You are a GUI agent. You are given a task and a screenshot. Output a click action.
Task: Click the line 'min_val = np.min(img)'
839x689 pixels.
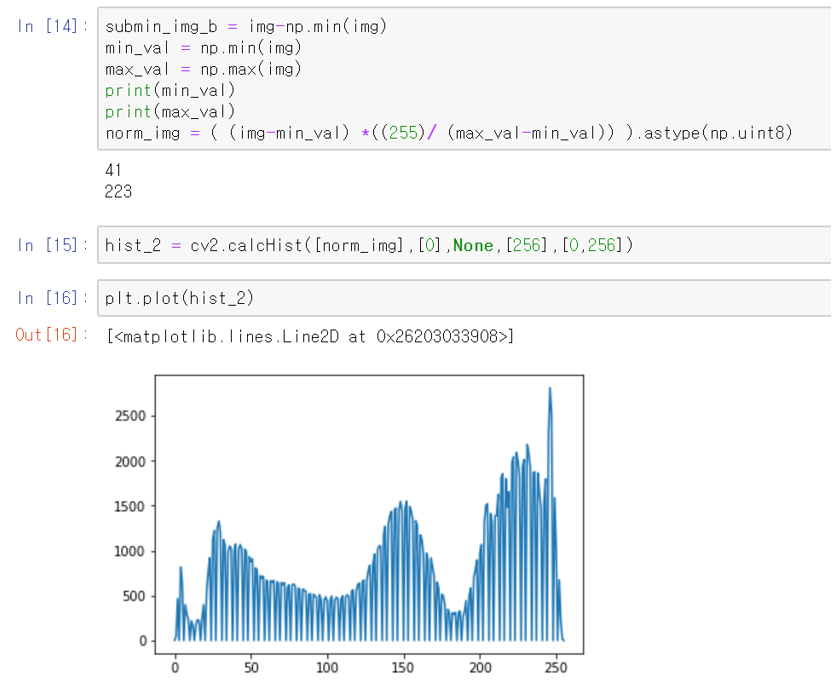tap(203, 48)
